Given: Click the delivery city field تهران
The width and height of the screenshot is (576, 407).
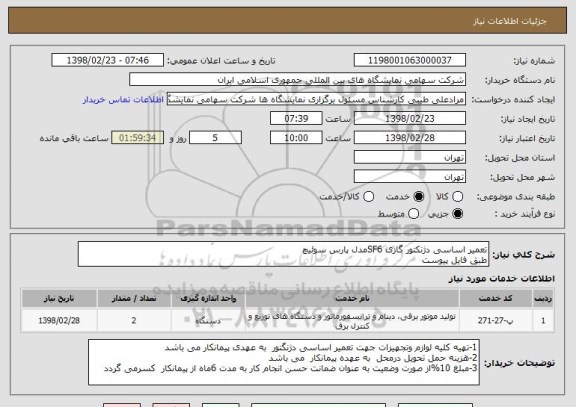Looking at the screenshot, I should tap(410, 177).
